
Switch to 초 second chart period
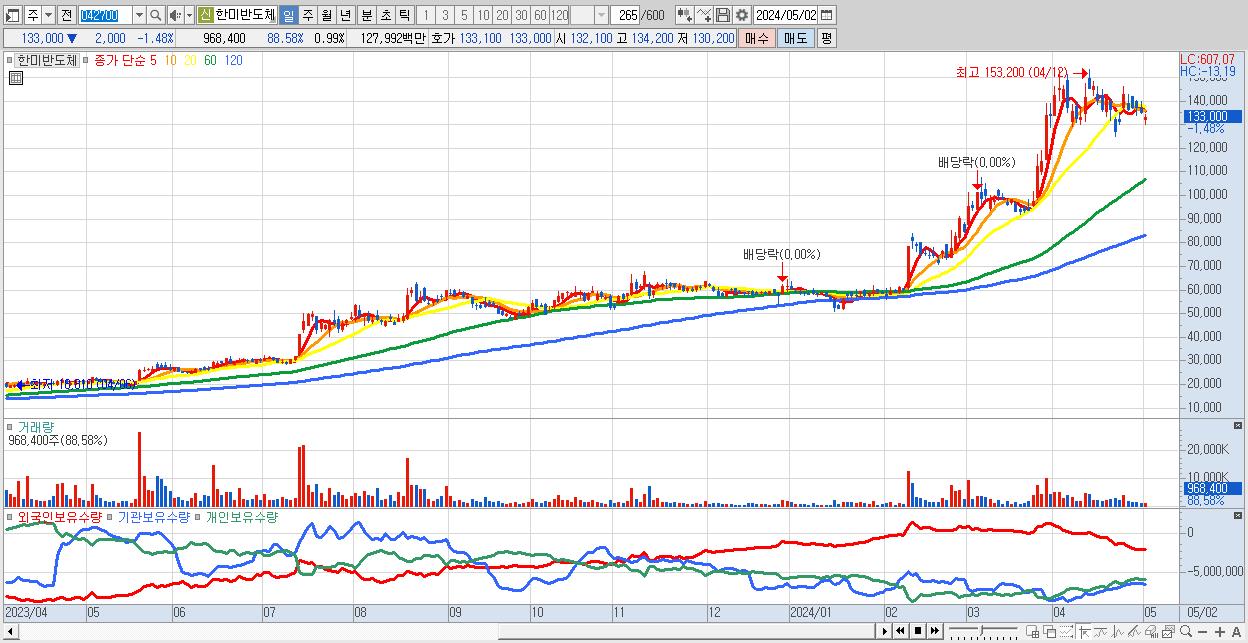point(385,15)
